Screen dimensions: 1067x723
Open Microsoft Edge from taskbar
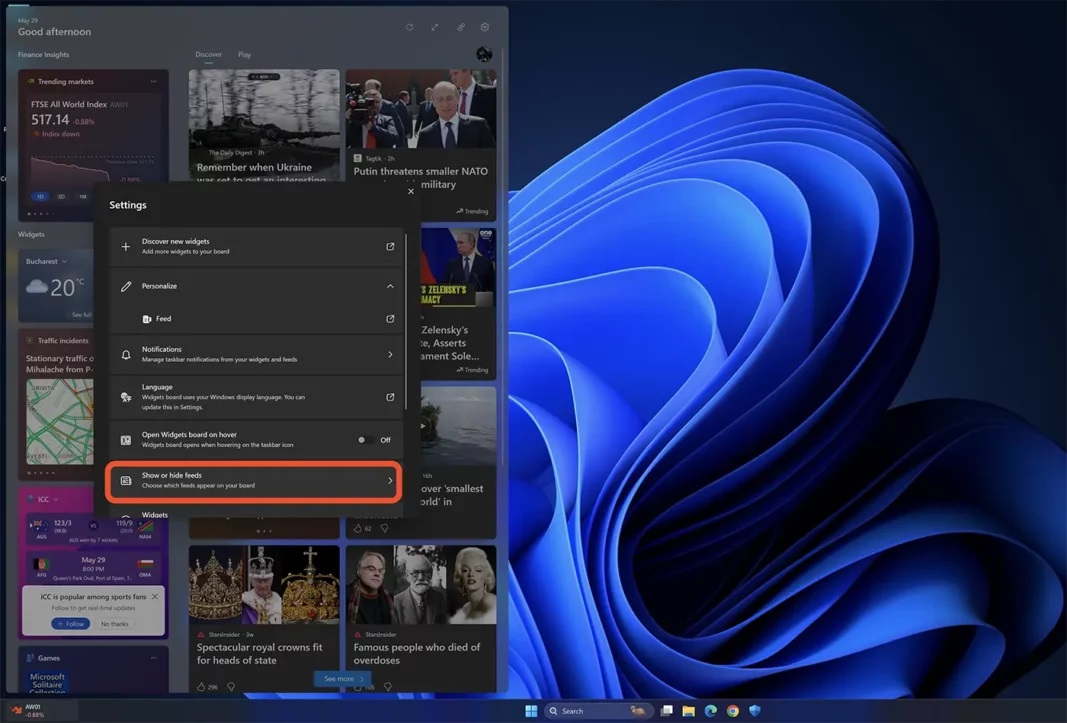coord(711,711)
